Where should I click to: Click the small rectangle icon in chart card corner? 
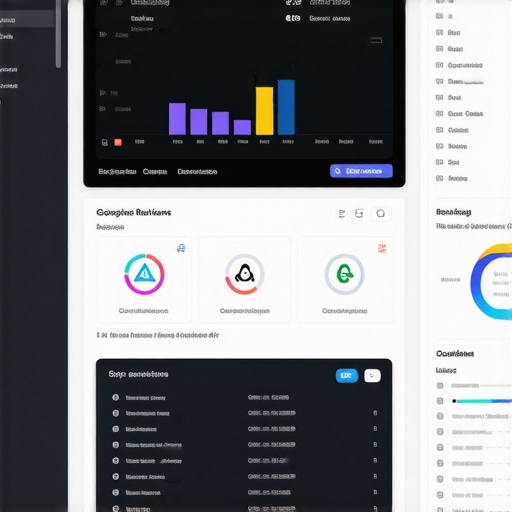pyautogui.click(x=376, y=41)
